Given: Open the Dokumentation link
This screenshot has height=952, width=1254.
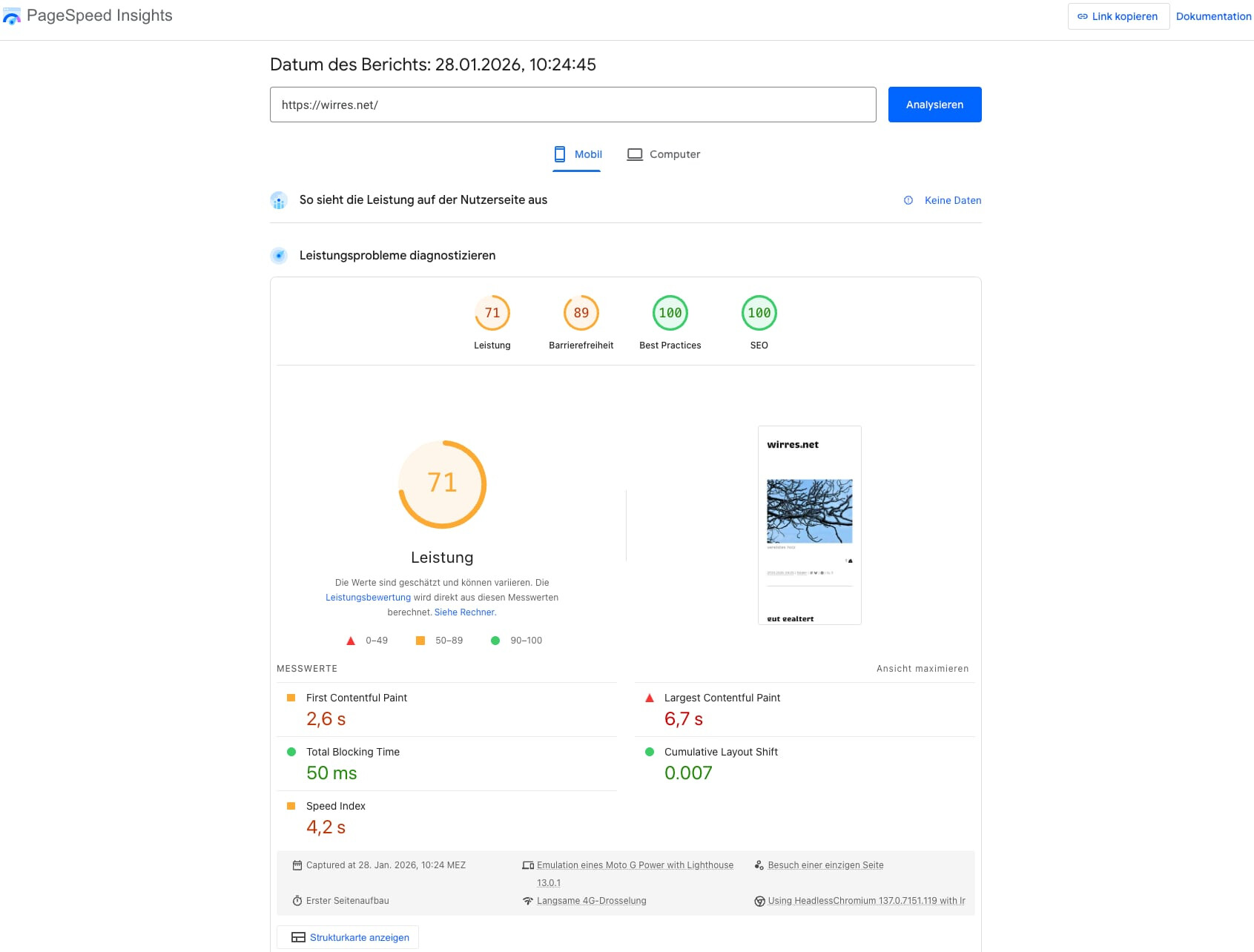Looking at the screenshot, I should tap(1213, 16).
